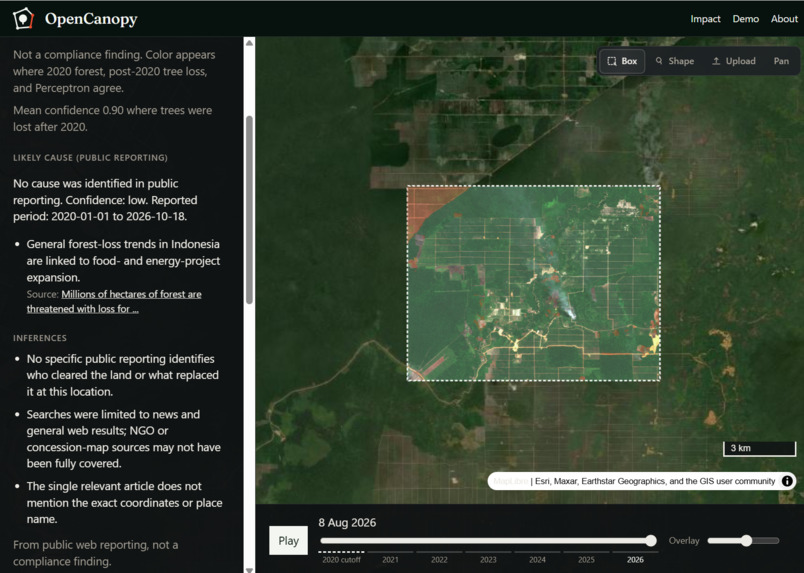Click the timeline date slider handle
The width and height of the screenshot is (804, 573).
(651, 541)
